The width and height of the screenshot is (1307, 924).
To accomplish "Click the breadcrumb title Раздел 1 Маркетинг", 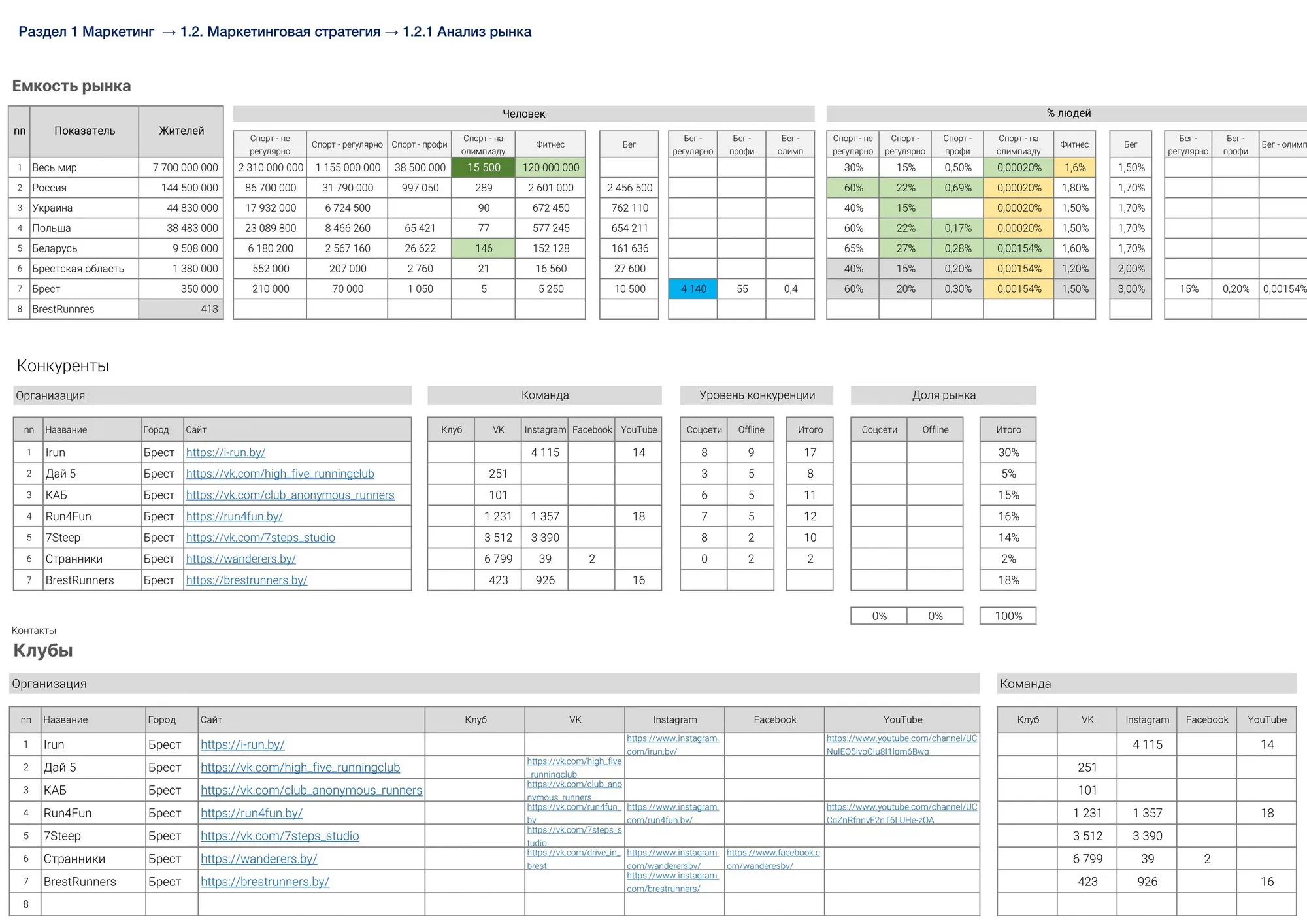I will pos(86,31).
